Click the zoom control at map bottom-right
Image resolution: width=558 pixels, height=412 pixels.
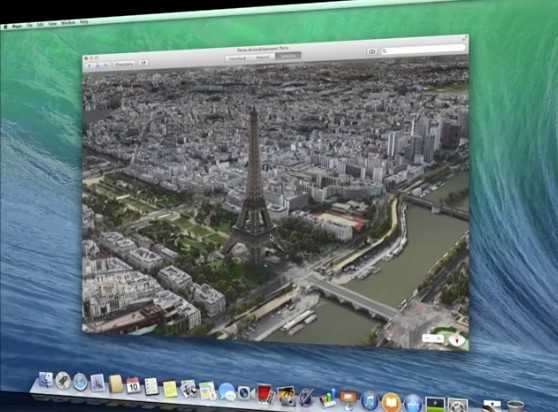coord(432,338)
